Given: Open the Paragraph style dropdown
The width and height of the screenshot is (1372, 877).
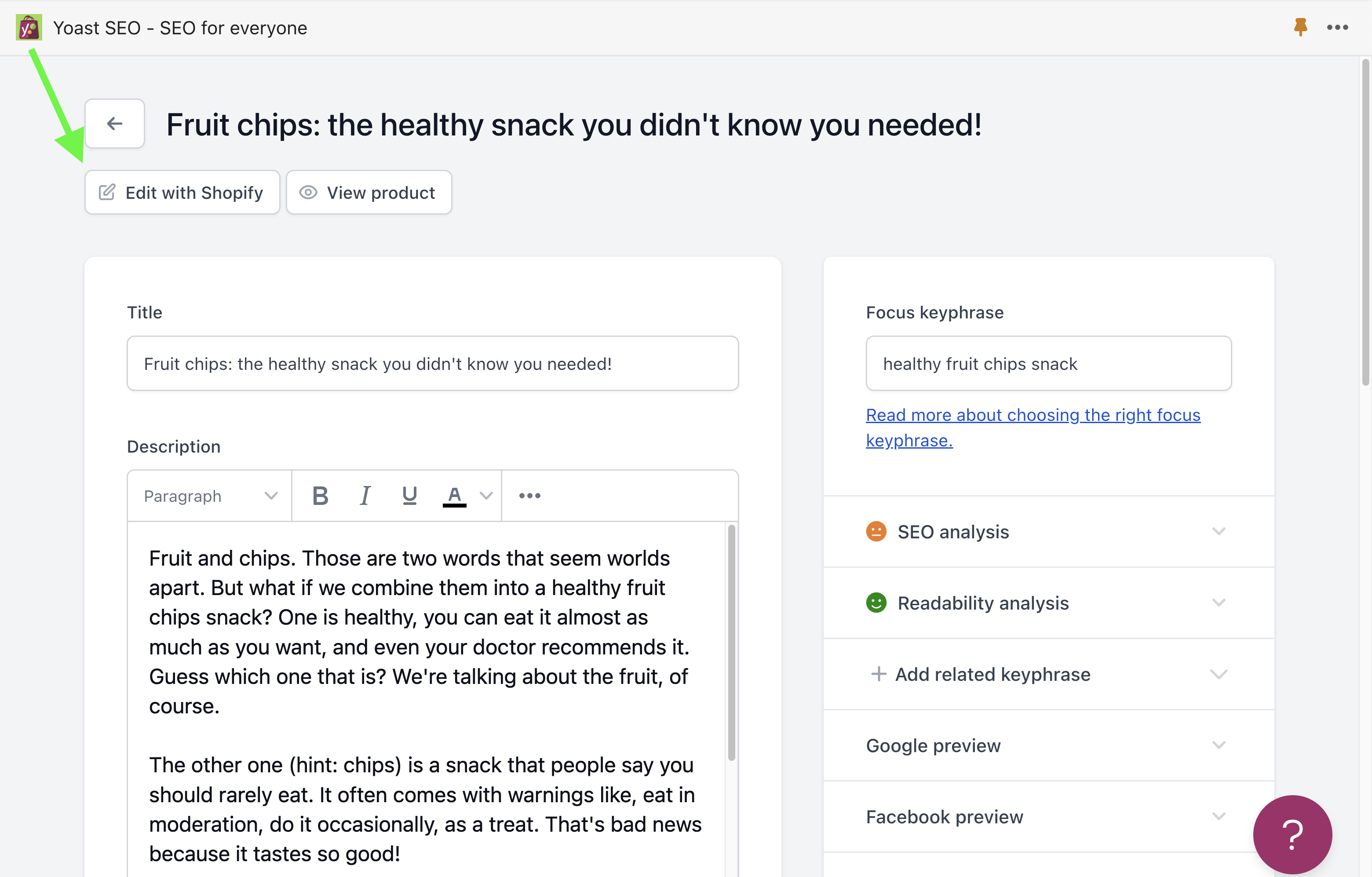Looking at the screenshot, I should click(210, 496).
